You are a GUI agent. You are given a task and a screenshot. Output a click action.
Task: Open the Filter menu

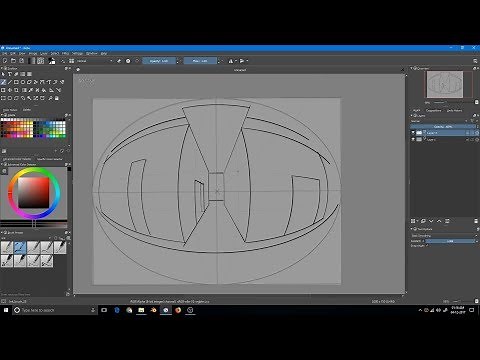[x=65, y=53]
